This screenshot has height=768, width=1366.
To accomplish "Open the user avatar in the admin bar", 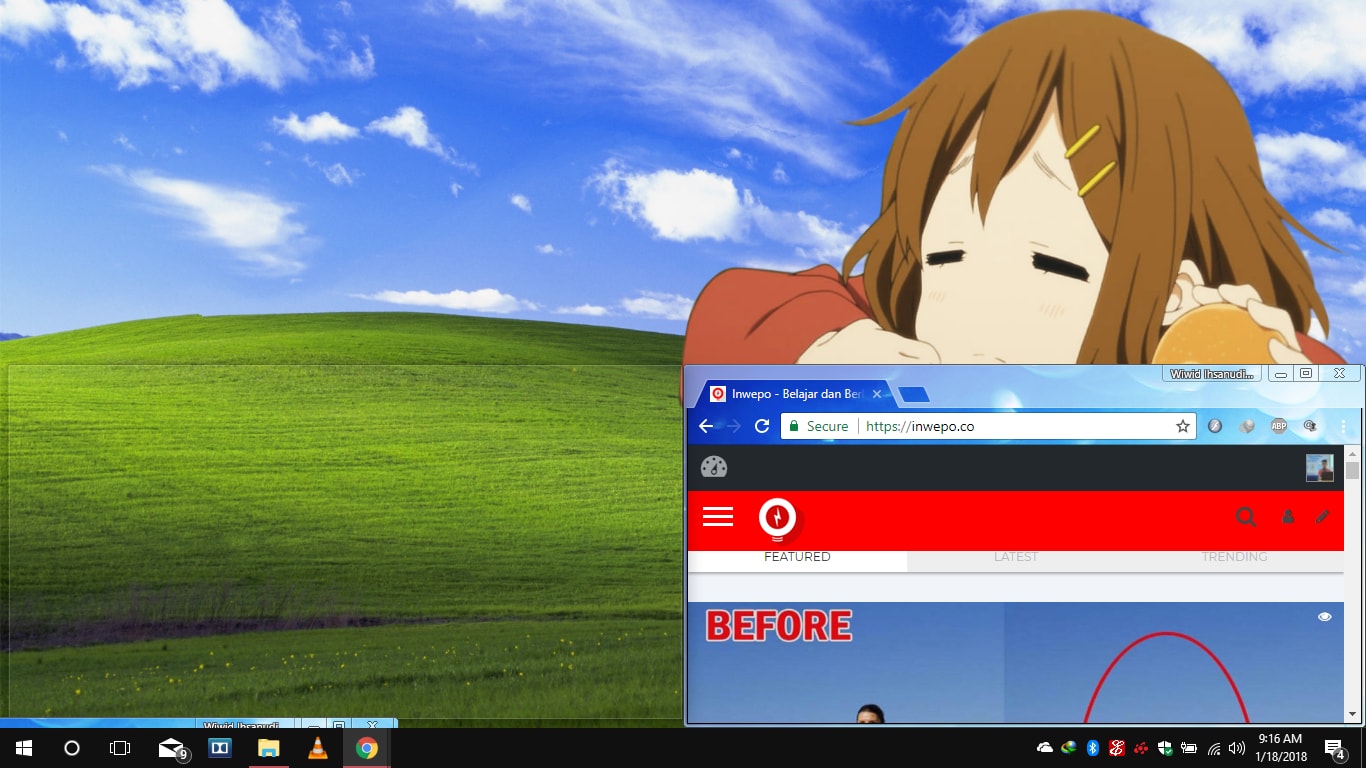I will (x=1319, y=468).
